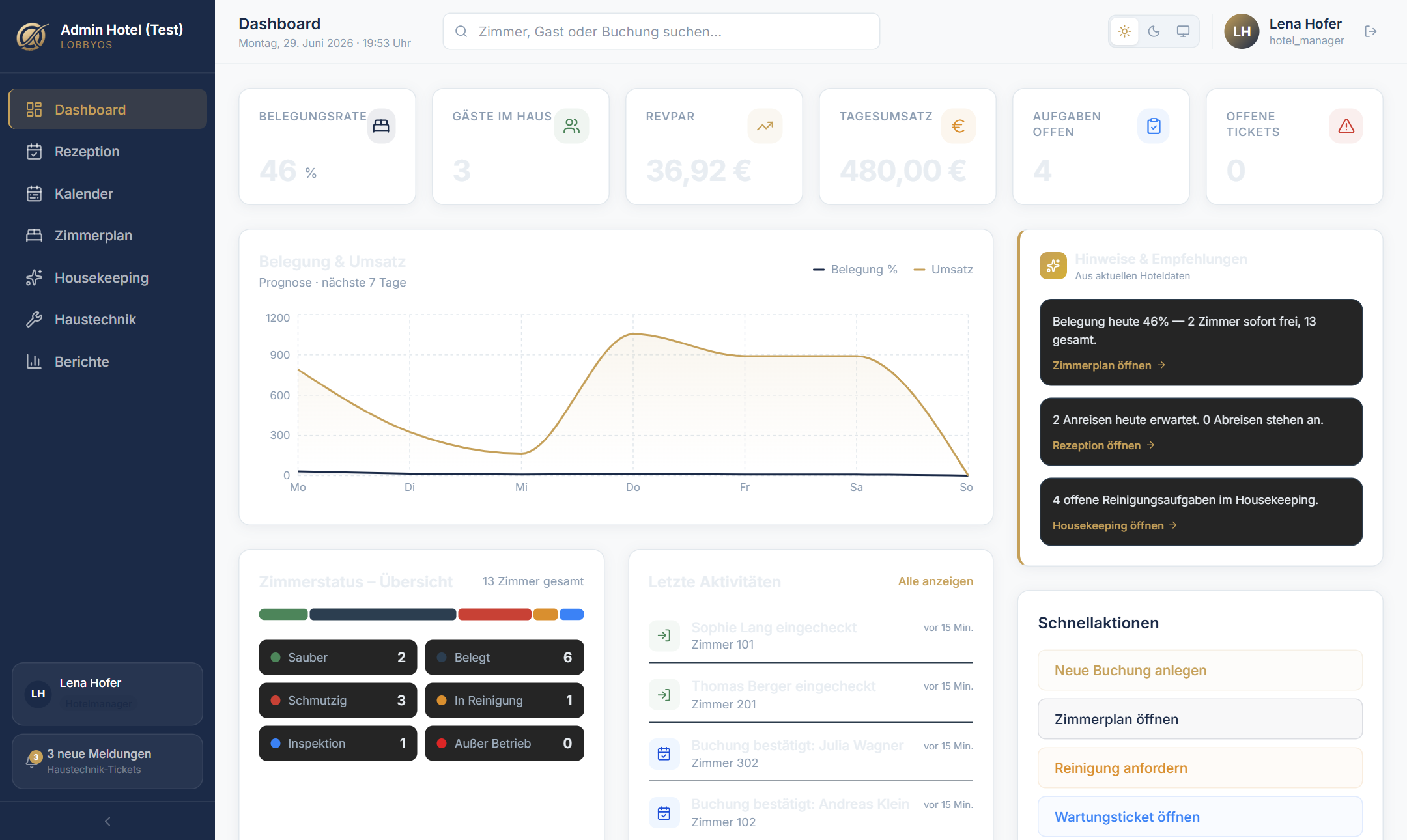The height and width of the screenshot is (840, 1407).
Task: Click Neue Buchung anlegen button
Action: click(1200, 670)
